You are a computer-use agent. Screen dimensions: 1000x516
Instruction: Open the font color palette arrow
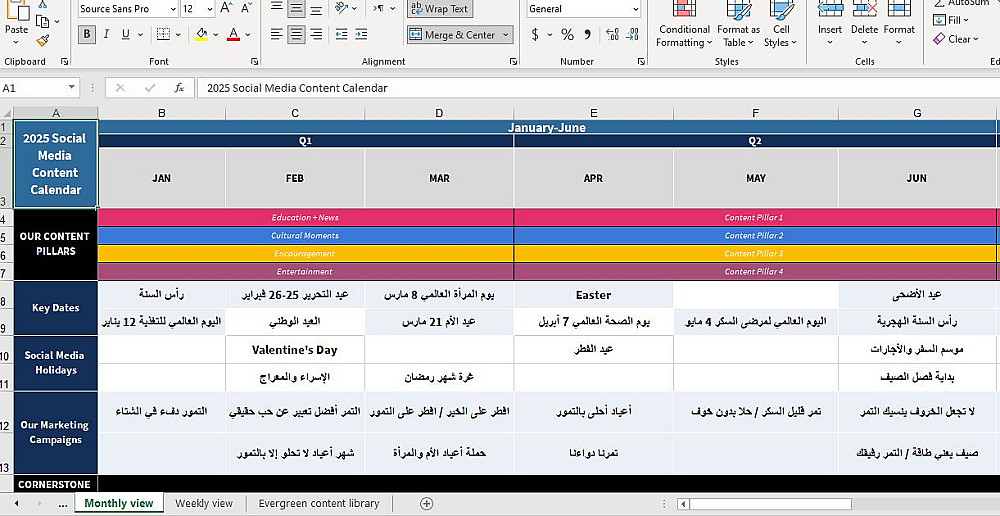(247, 34)
